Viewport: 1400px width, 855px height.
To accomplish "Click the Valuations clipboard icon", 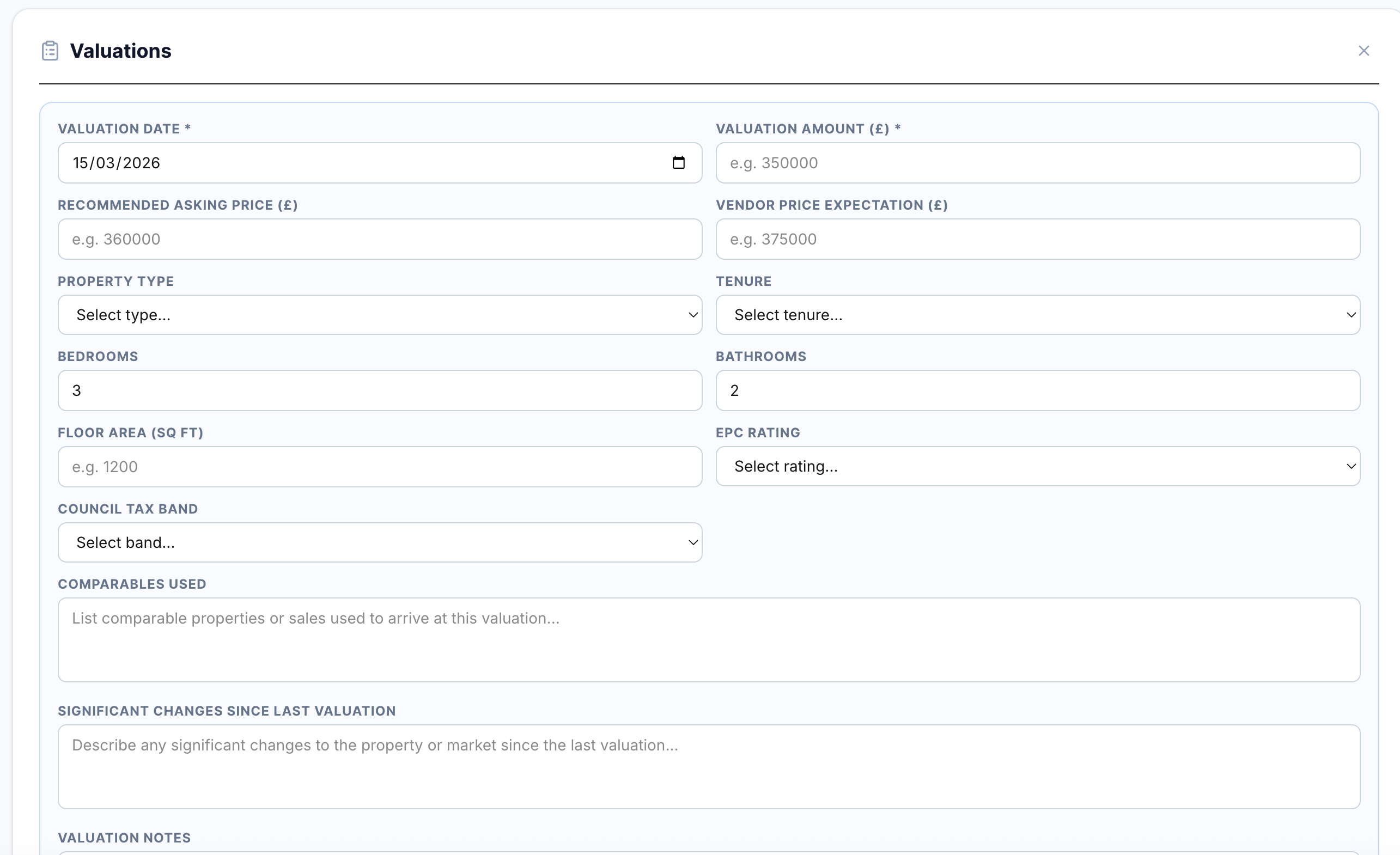I will point(50,51).
